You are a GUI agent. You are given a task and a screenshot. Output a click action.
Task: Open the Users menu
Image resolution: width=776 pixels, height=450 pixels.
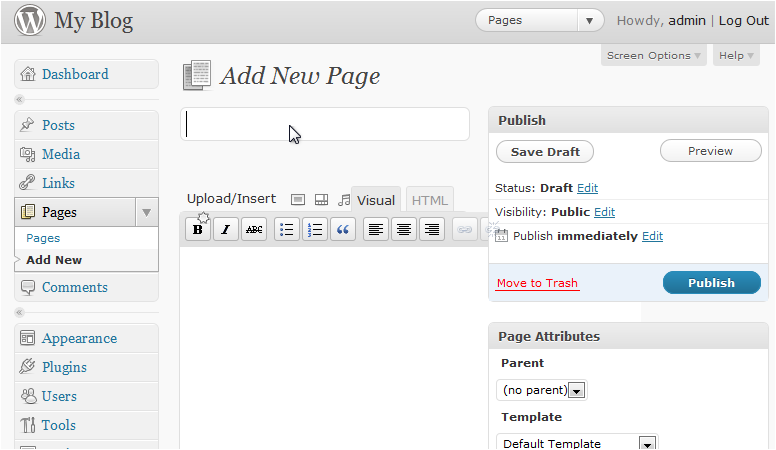(x=59, y=397)
